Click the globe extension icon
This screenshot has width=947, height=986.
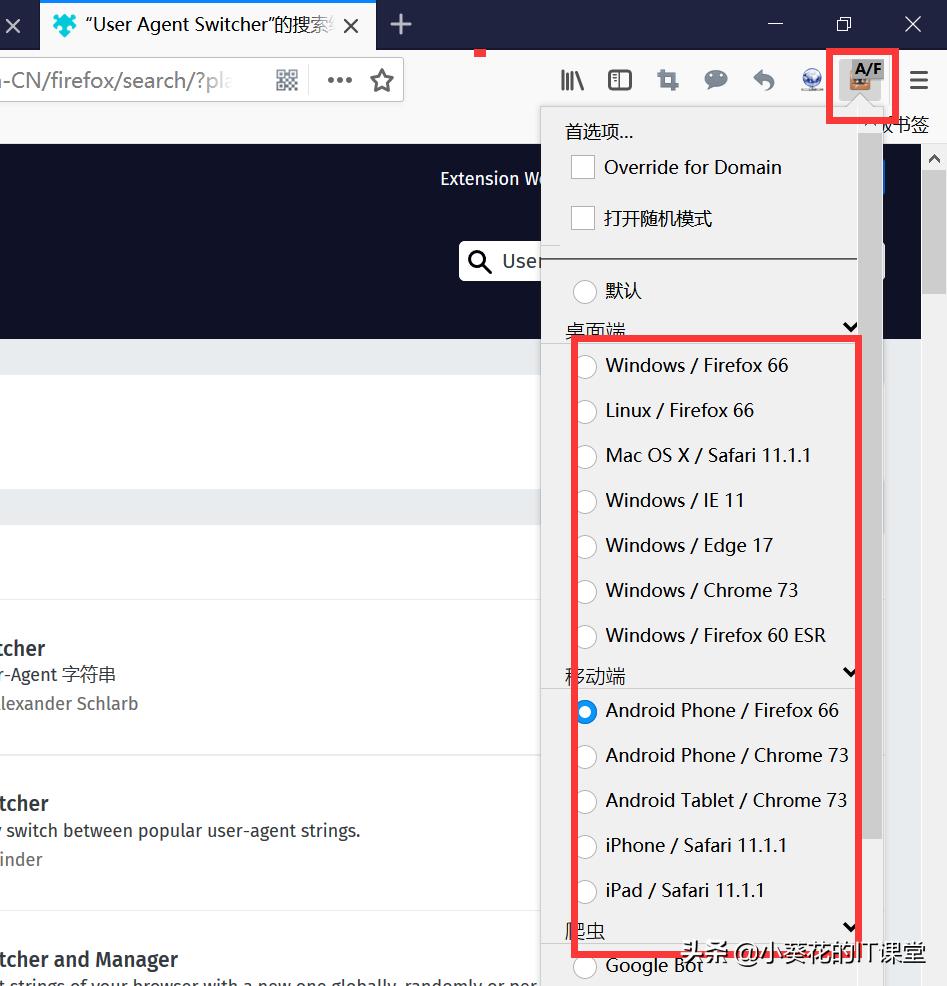[812, 80]
